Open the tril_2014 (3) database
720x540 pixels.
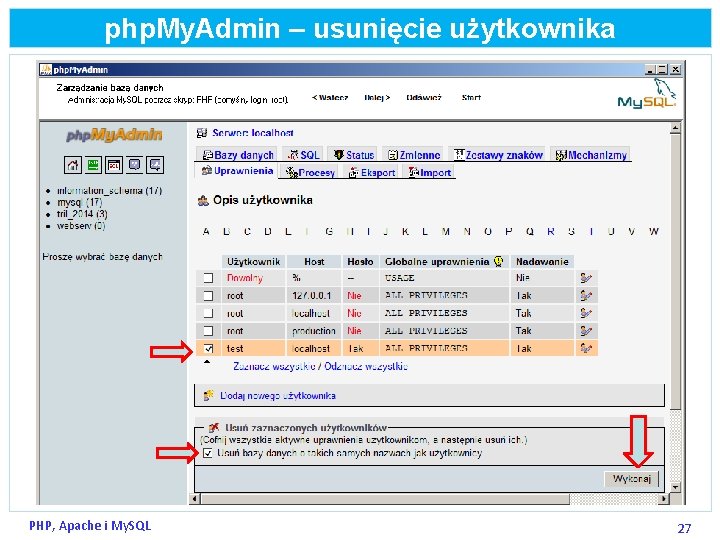point(82,214)
